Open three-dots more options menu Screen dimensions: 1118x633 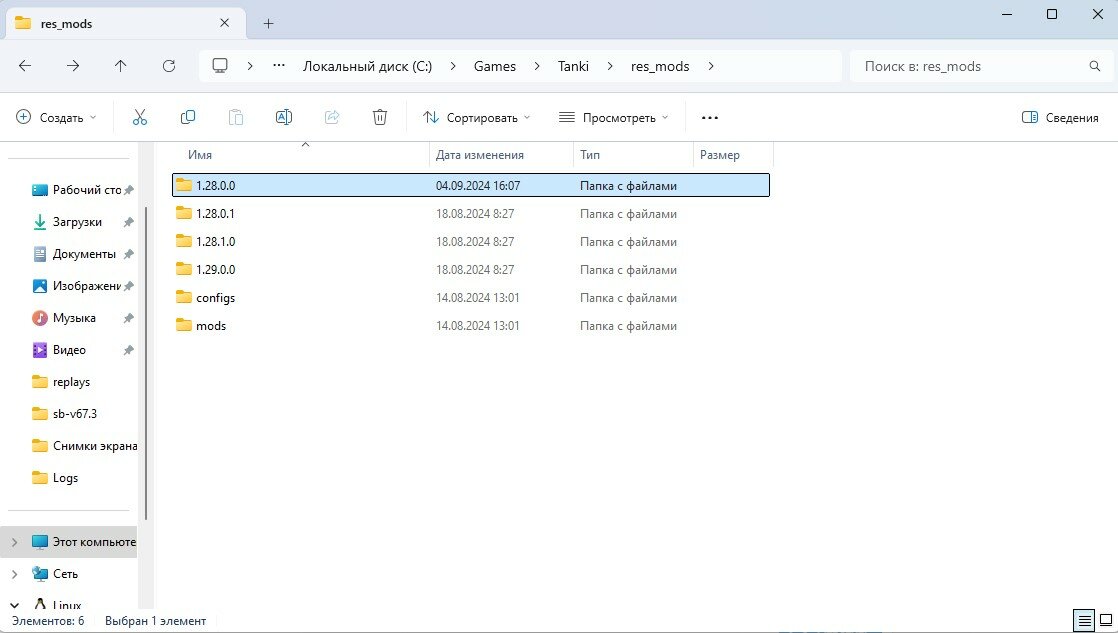coord(710,117)
